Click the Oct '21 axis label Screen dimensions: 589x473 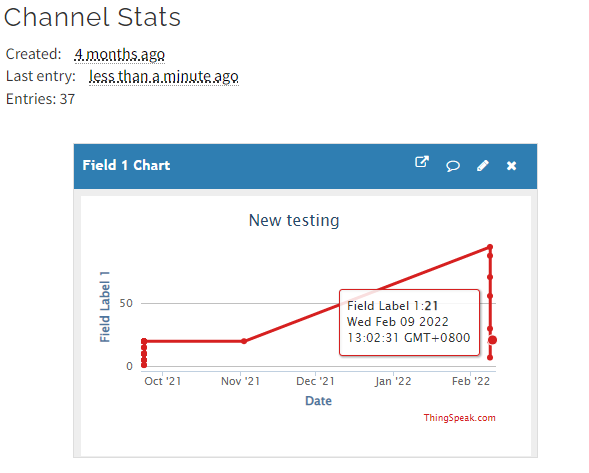[x=163, y=381]
